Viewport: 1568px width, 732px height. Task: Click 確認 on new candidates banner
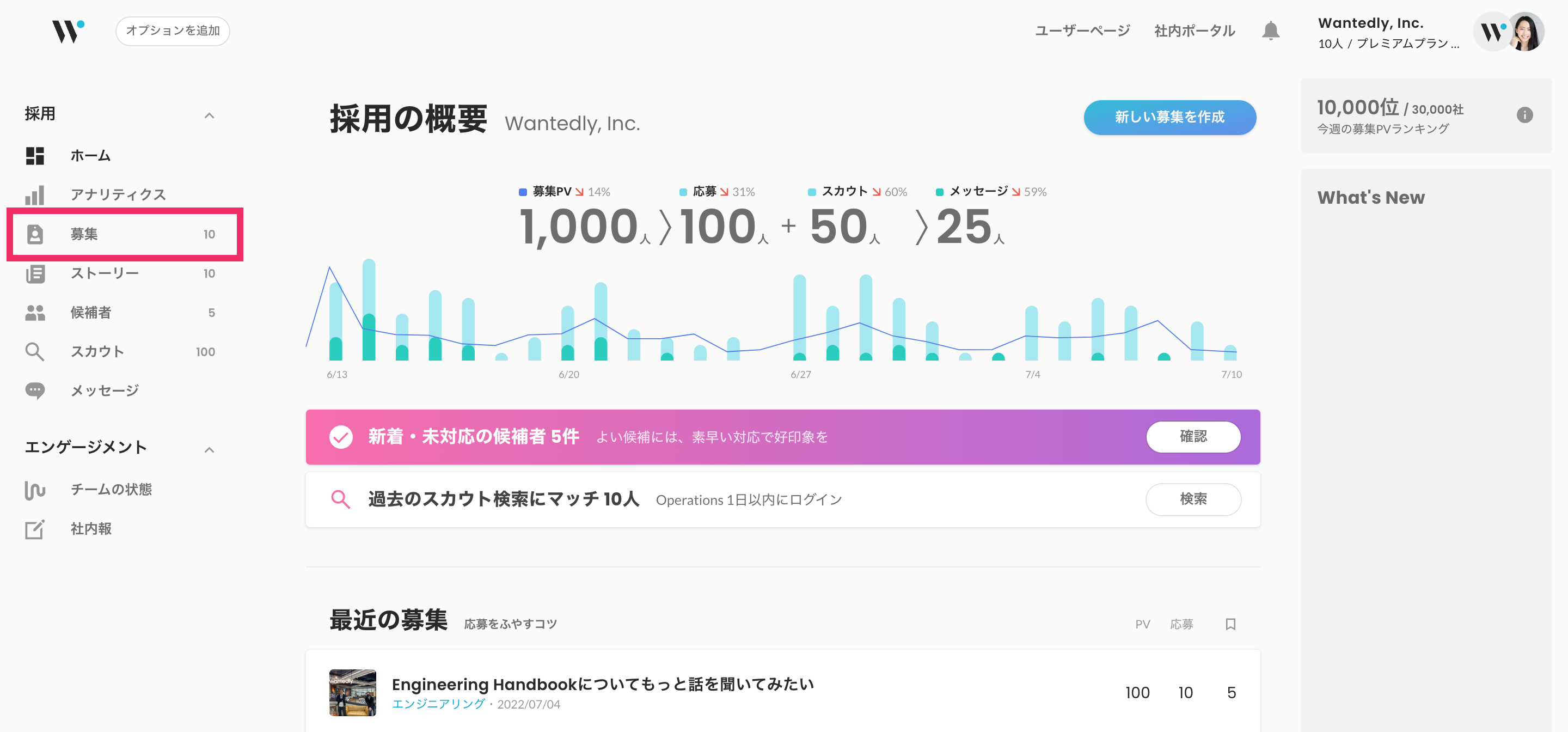click(1192, 437)
